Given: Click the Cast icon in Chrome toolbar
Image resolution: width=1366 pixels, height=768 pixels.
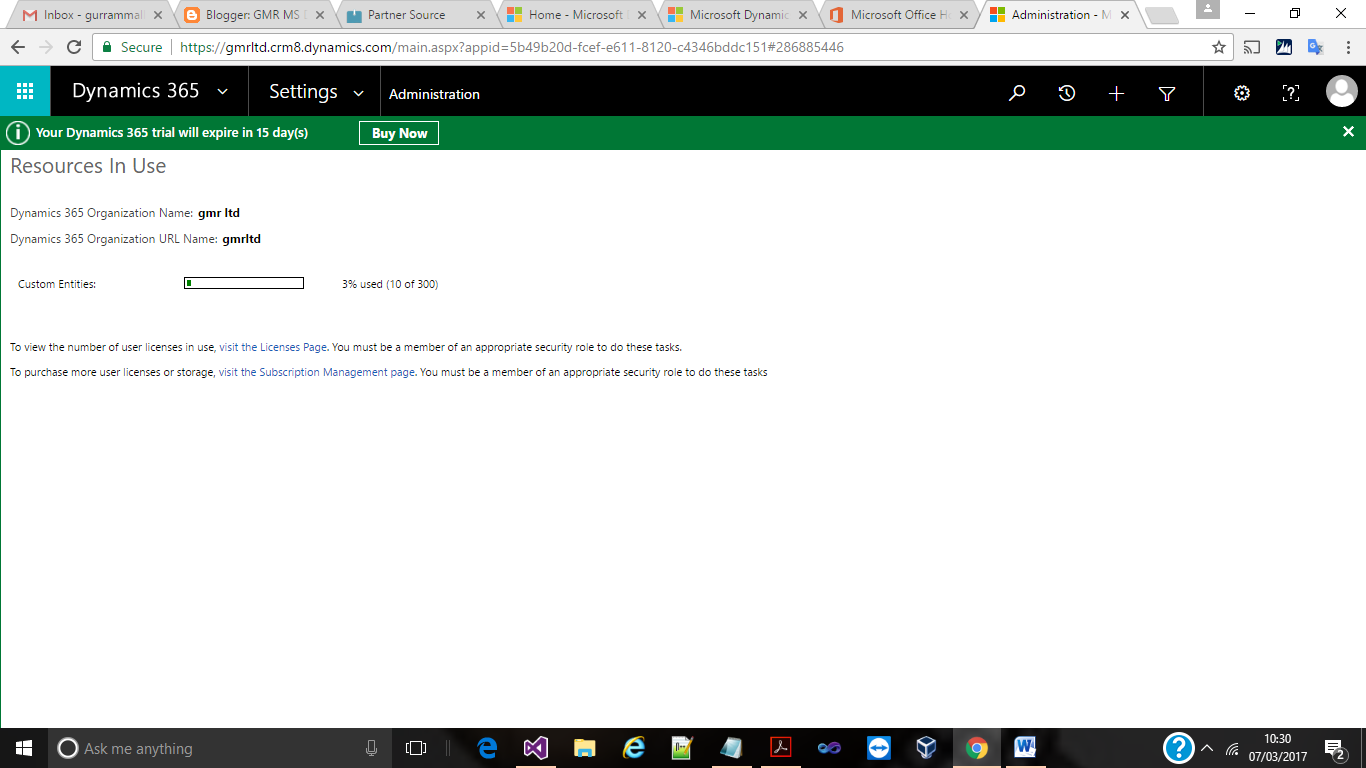Looking at the screenshot, I should tap(1252, 47).
